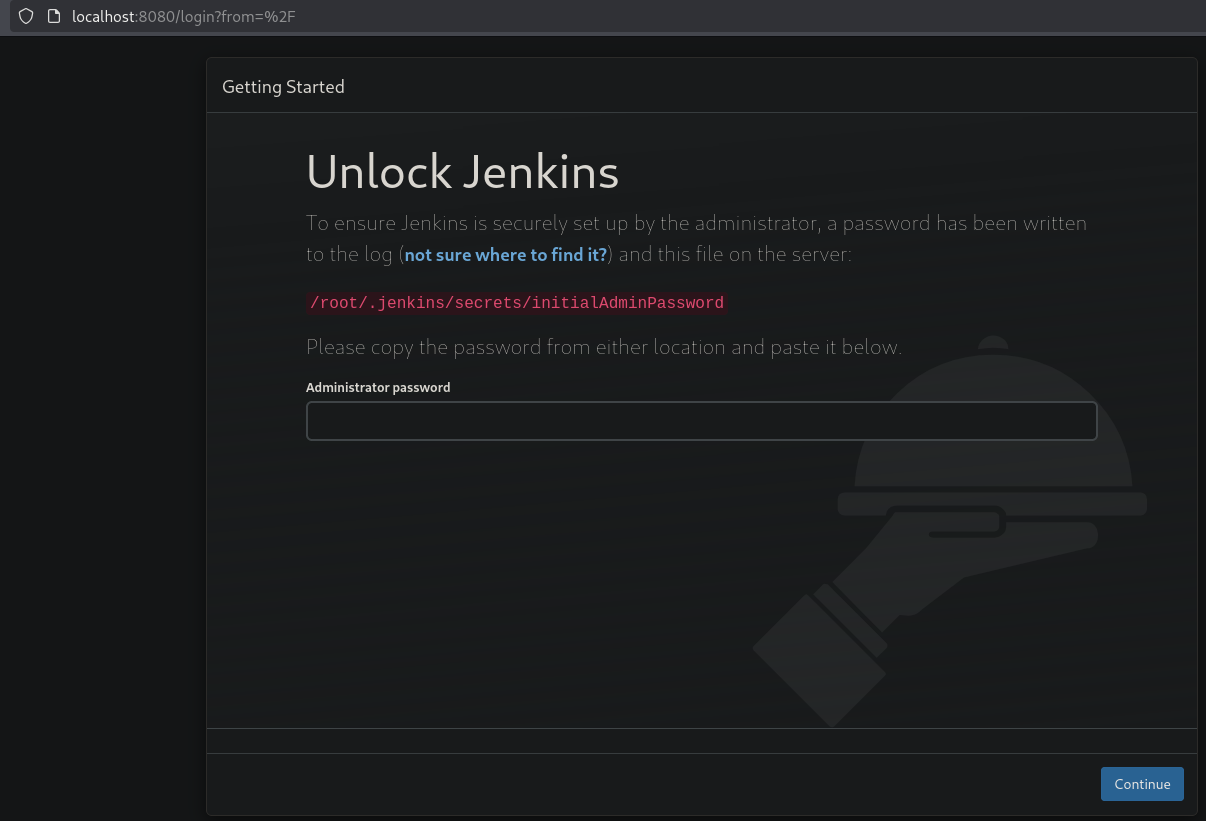Click the 'localhost' host in the URL
1206x821 pixels.
(103, 16)
